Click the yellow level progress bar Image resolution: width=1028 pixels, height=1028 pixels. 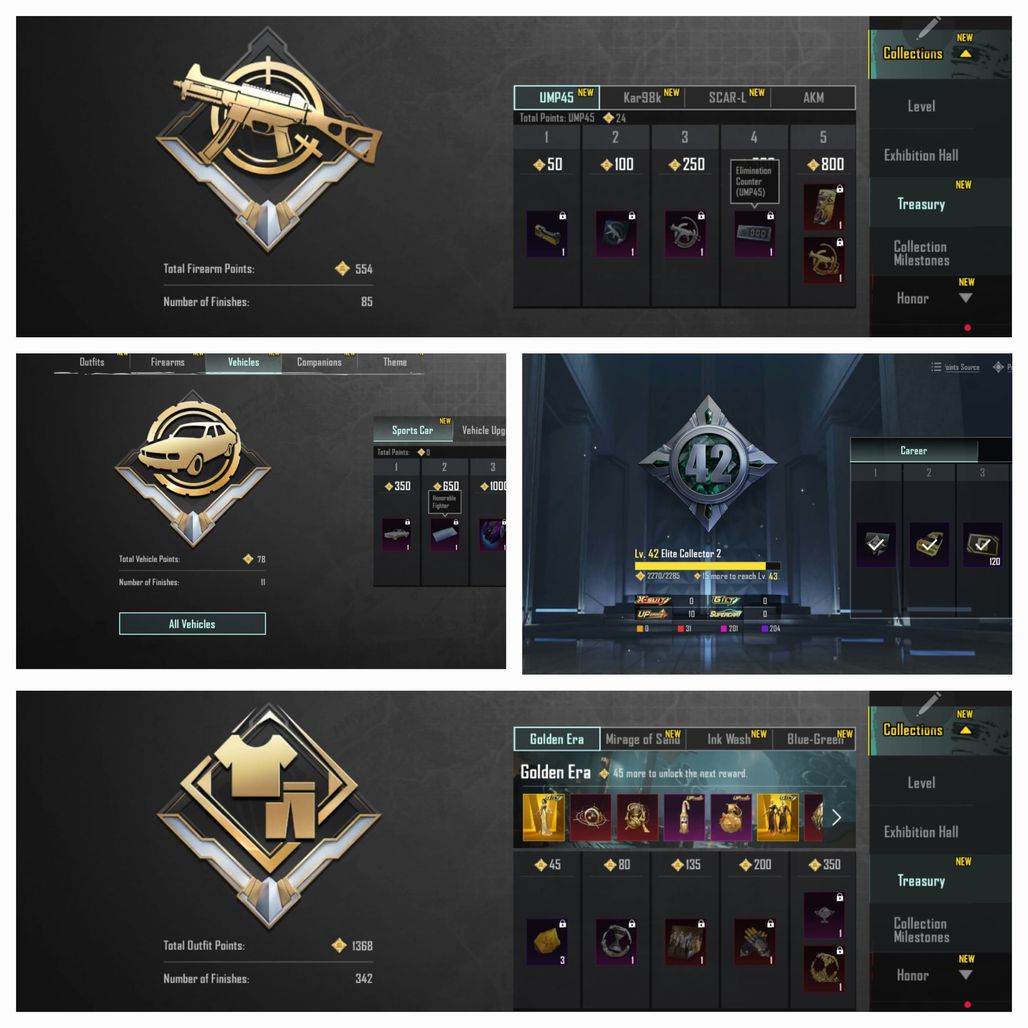click(707, 566)
